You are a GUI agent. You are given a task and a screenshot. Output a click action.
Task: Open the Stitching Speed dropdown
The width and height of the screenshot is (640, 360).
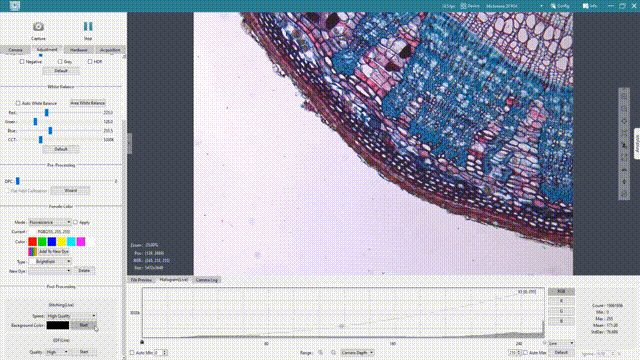pyautogui.click(x=71, y=316)
